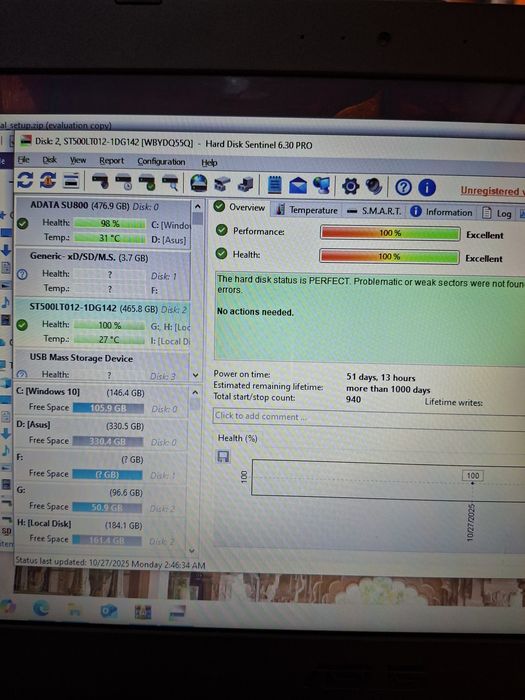This screenshot has height=700, width=525.
Task: Open Outlook from the taskbar
Action: tap(109, 611)
